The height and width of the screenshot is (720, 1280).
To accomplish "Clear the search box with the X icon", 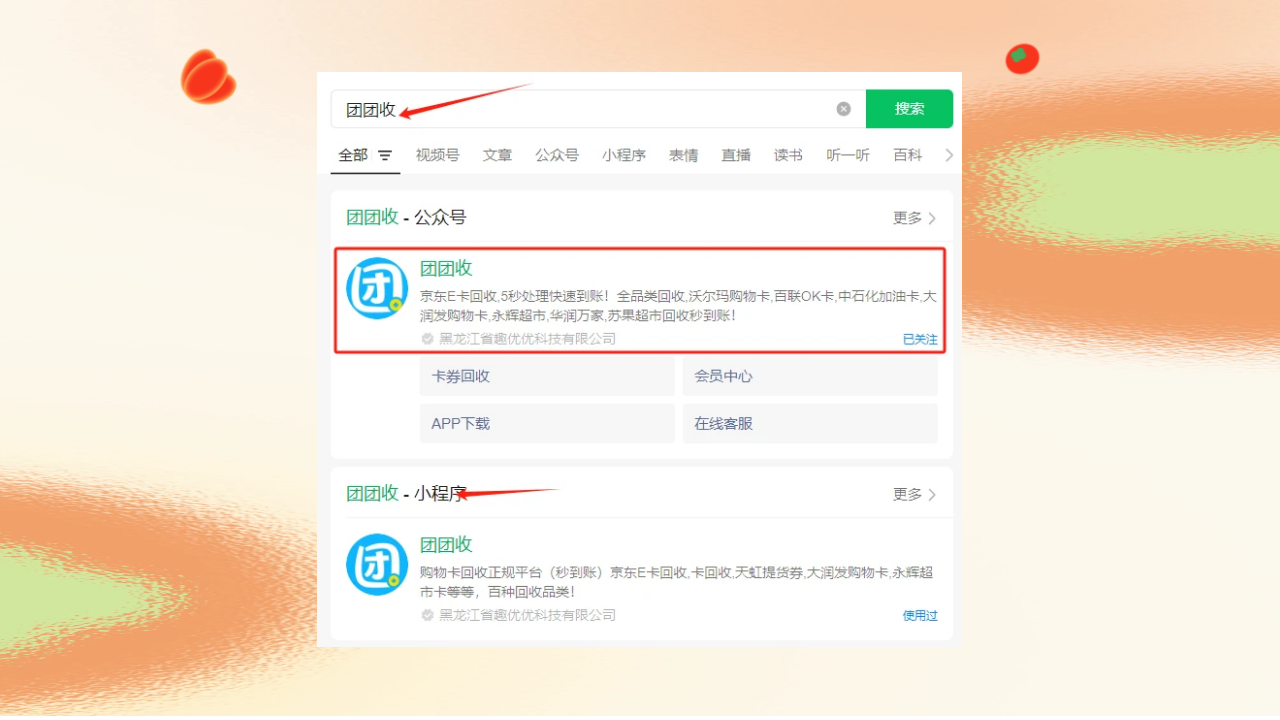I will pyautogui.click(x=843, y=109).
